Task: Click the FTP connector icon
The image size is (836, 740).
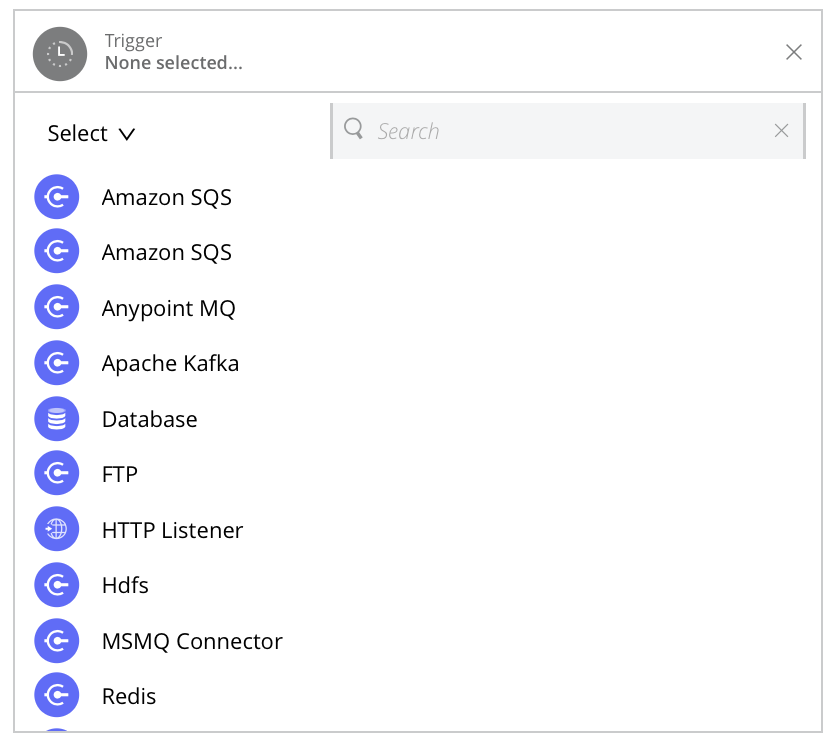Action: pyautogui.click(x=57, y=474)
